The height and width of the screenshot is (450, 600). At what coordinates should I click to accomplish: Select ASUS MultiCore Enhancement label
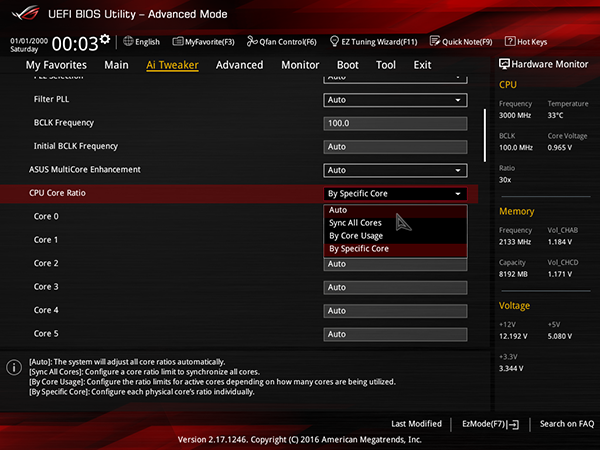tap(85, 170)
